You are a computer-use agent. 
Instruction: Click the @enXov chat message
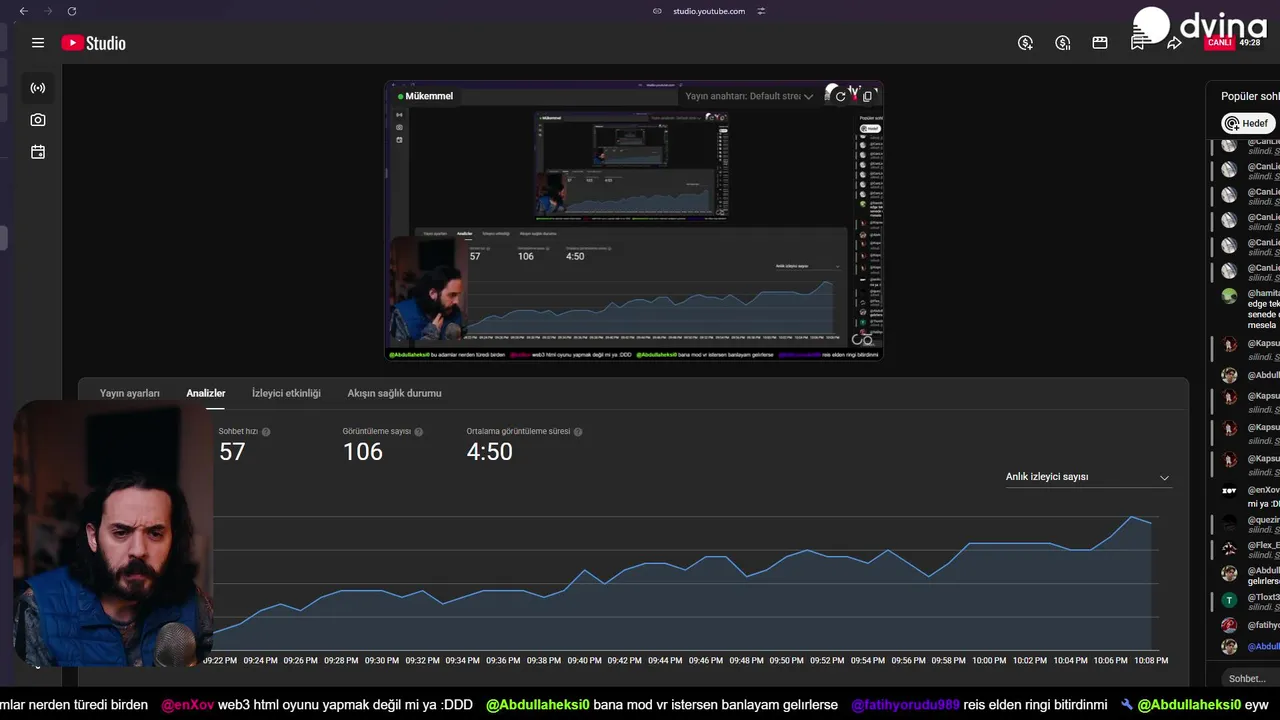pos(1250,497)
